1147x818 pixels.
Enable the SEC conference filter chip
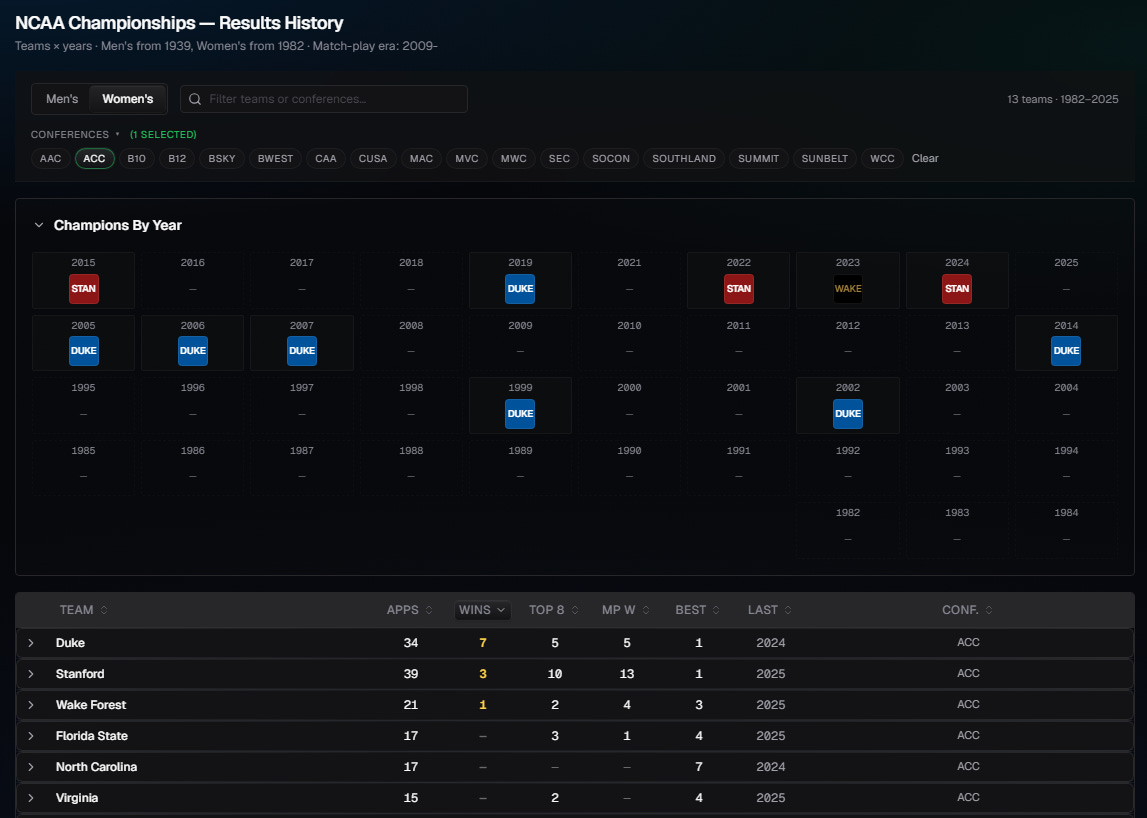tap(559, 159)
